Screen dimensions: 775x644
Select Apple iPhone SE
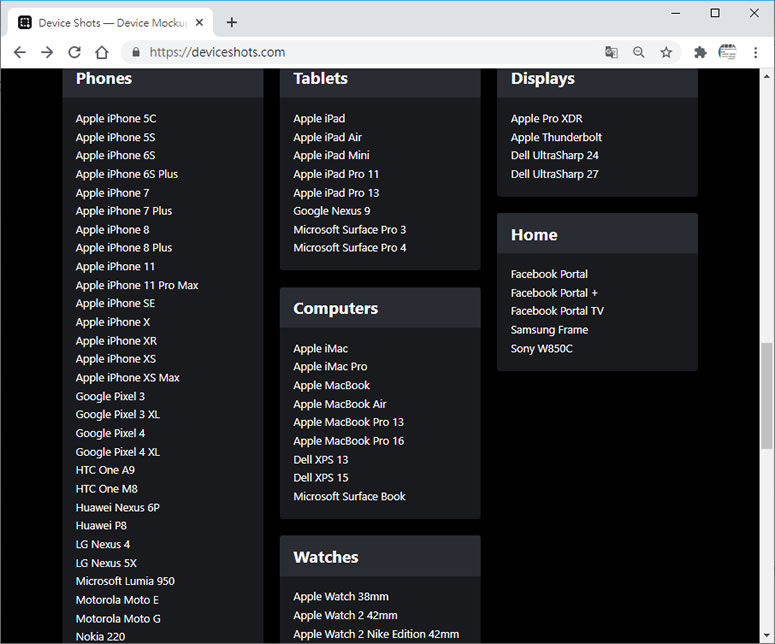(x=115, y=303)
